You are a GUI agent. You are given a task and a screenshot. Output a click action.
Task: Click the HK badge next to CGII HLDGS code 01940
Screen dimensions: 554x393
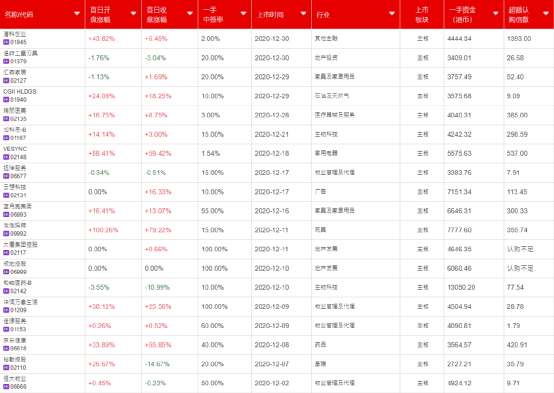[x=6, y=100]
